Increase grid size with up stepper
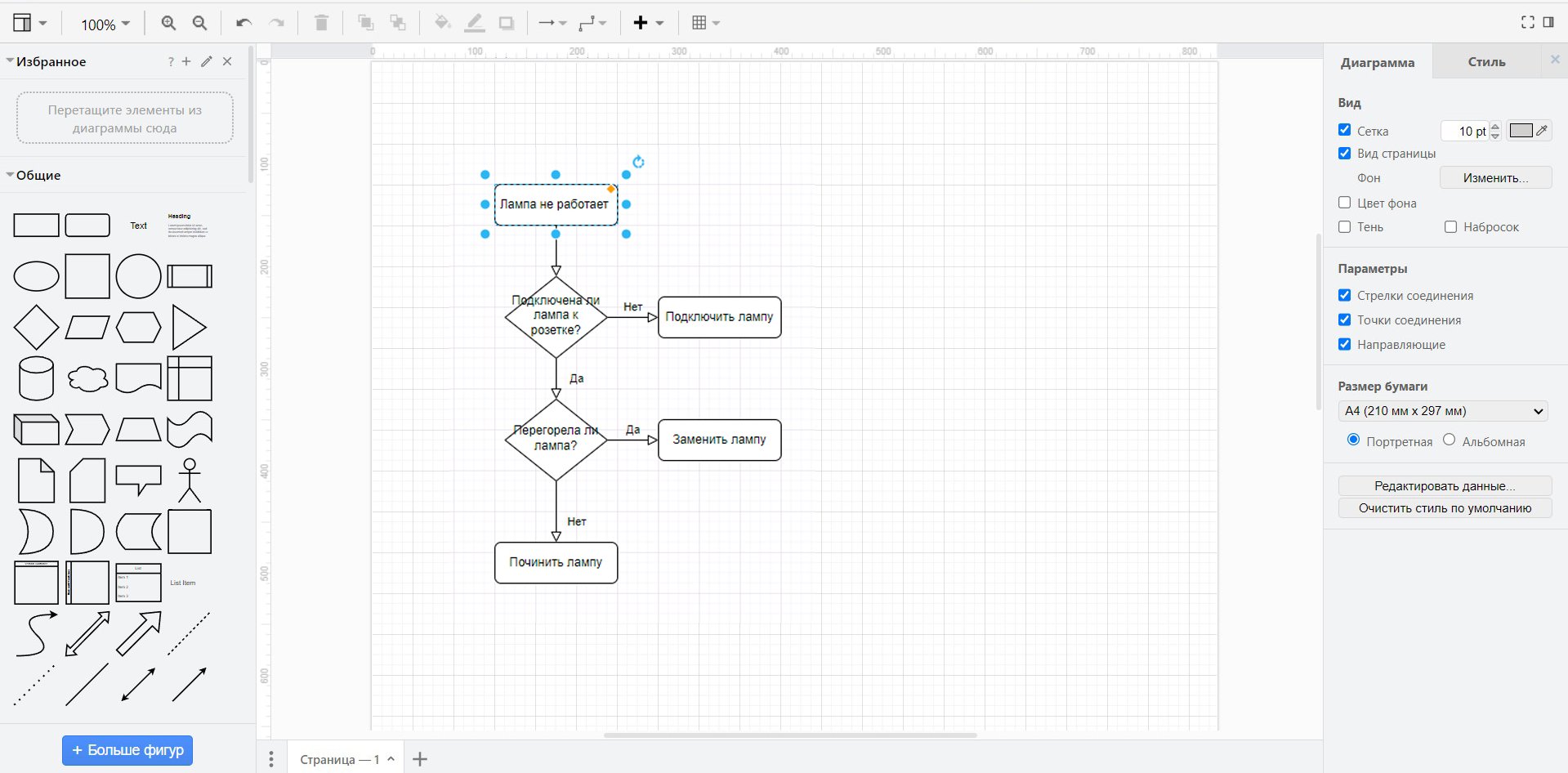 (x=1495, y=126)
